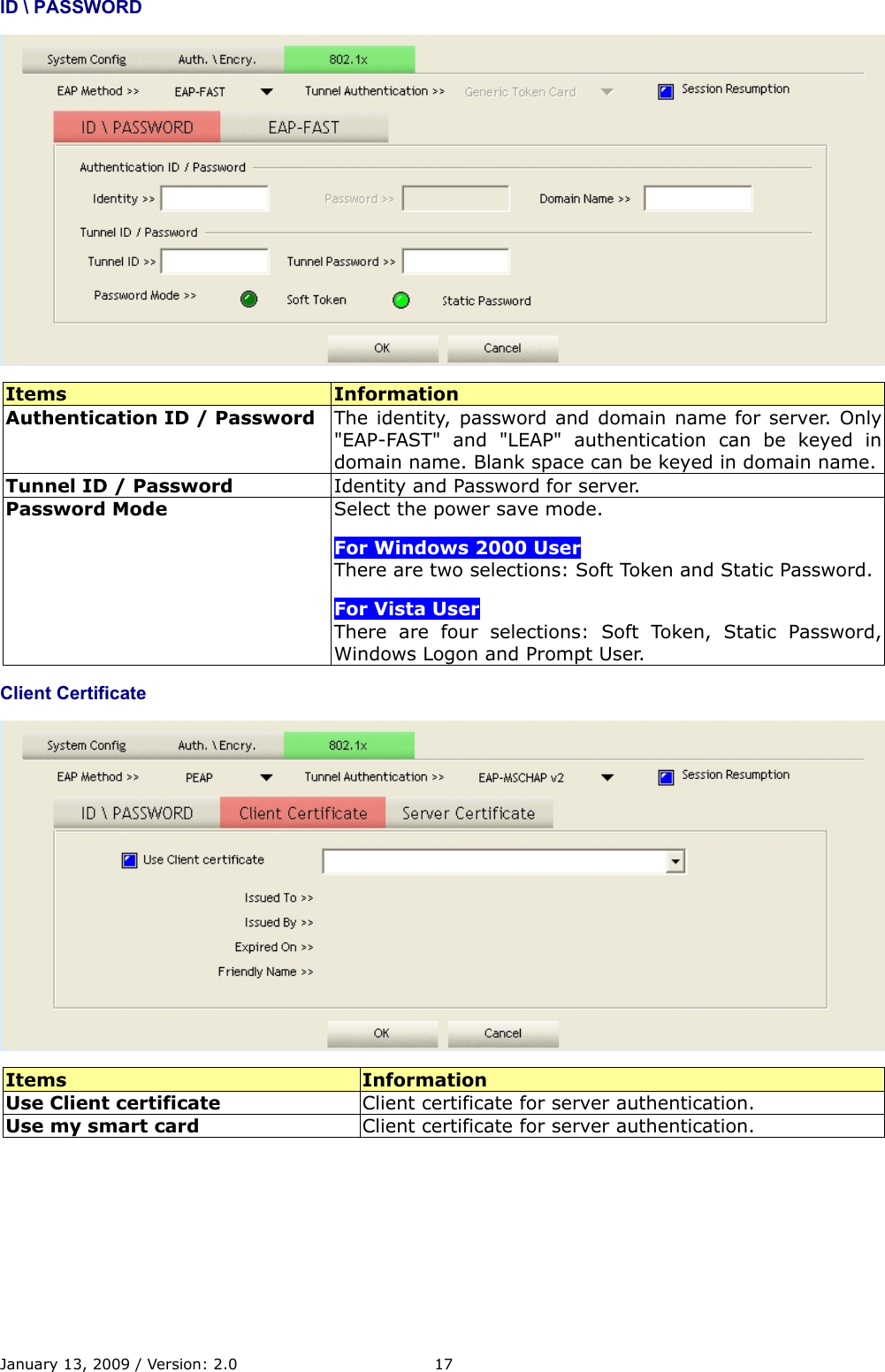Click the Tunnel ID input field
This screenshot has height=1372, width=885.
(215, 261)
